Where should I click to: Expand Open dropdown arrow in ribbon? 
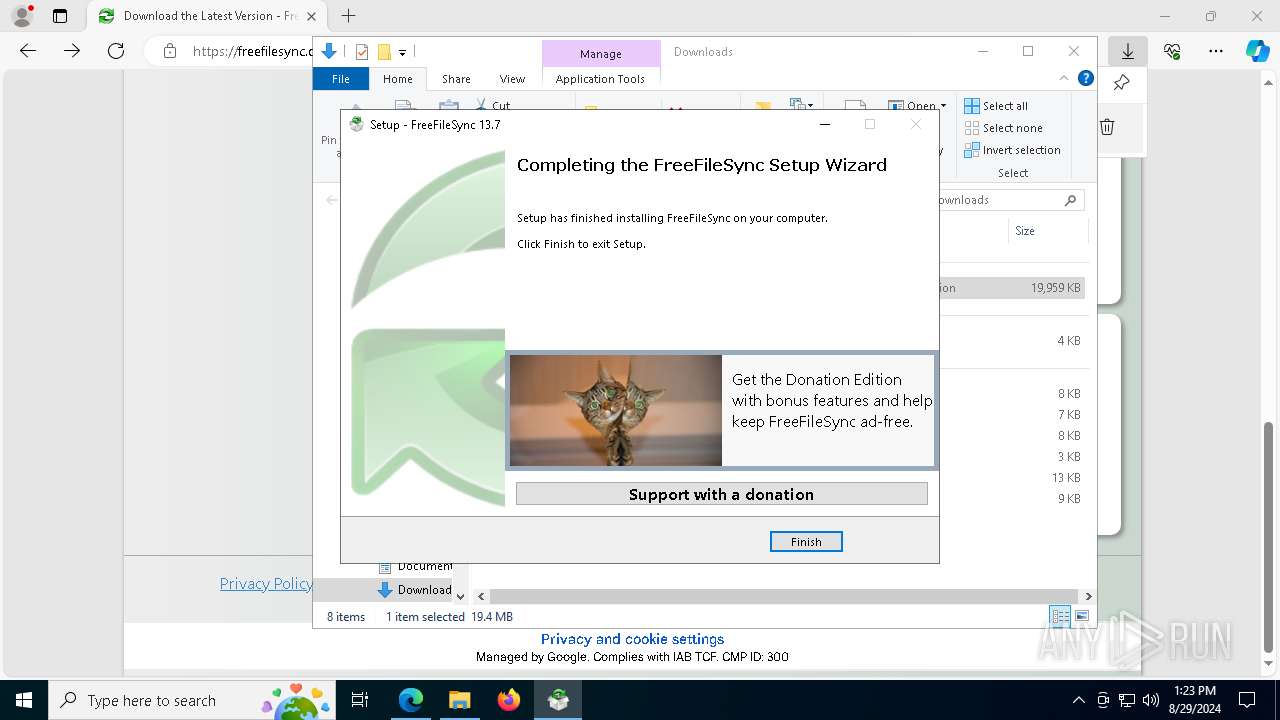pyautogui.click(x=943, y=105)
